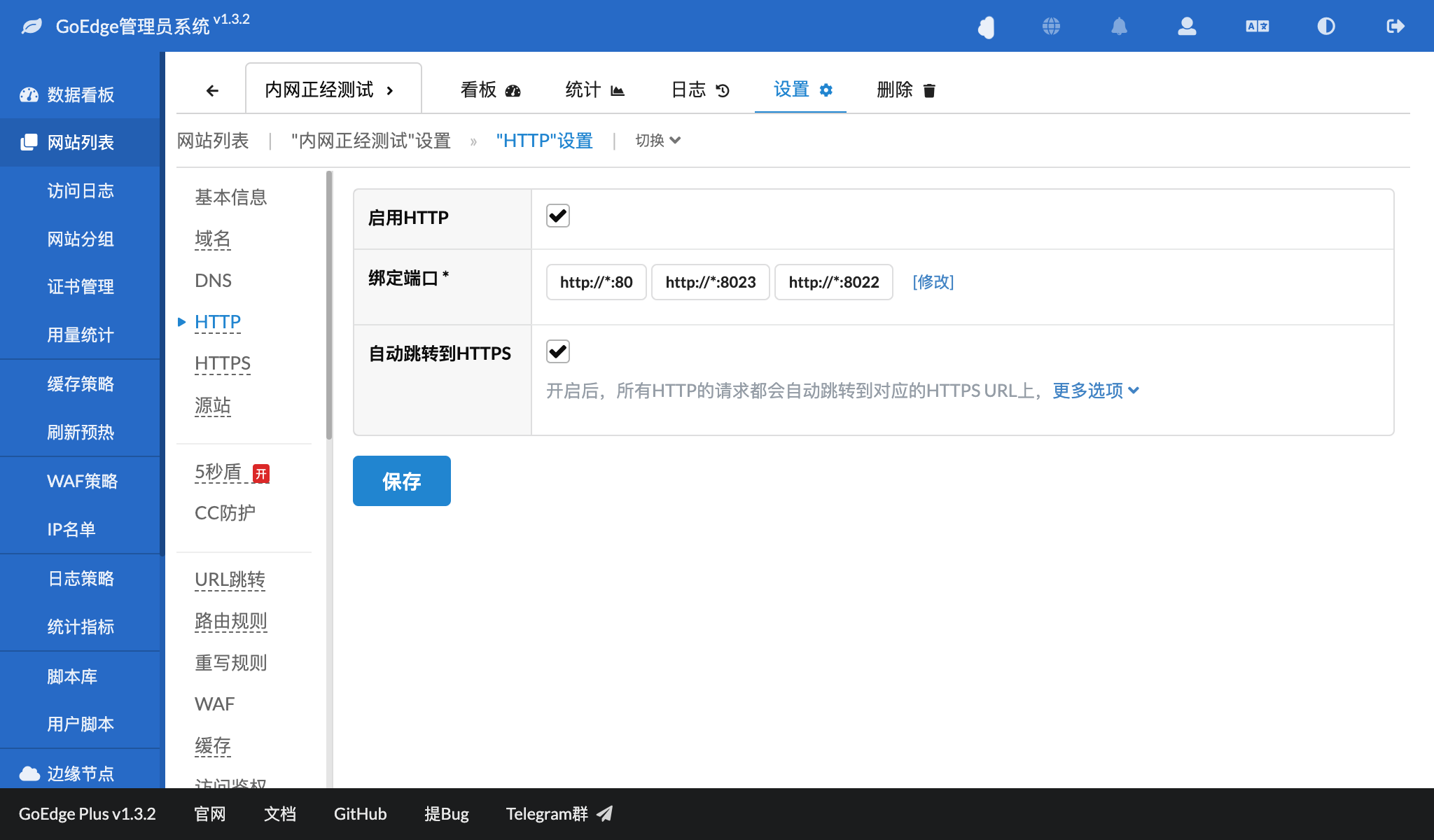Click the http://*:8022 port tag
The height and width of the screenshot is (840, 1434).
(834, 282)
